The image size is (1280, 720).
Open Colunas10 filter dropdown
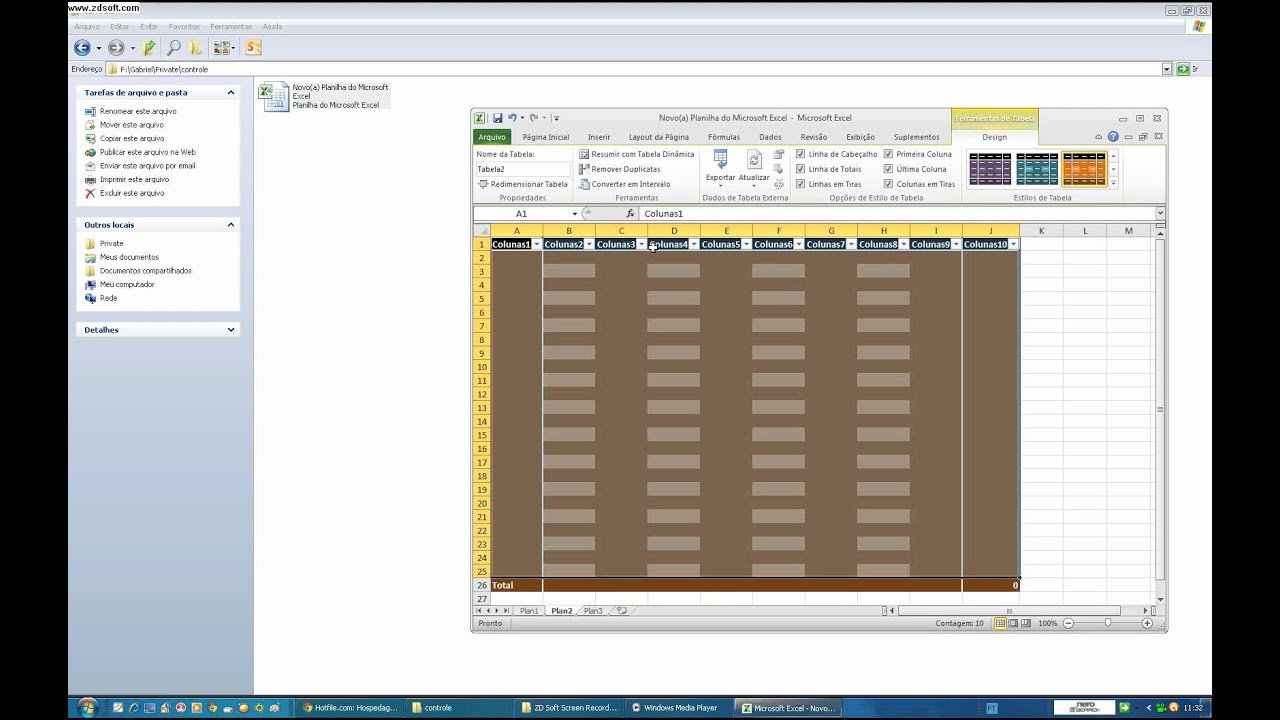[1013, 244]
